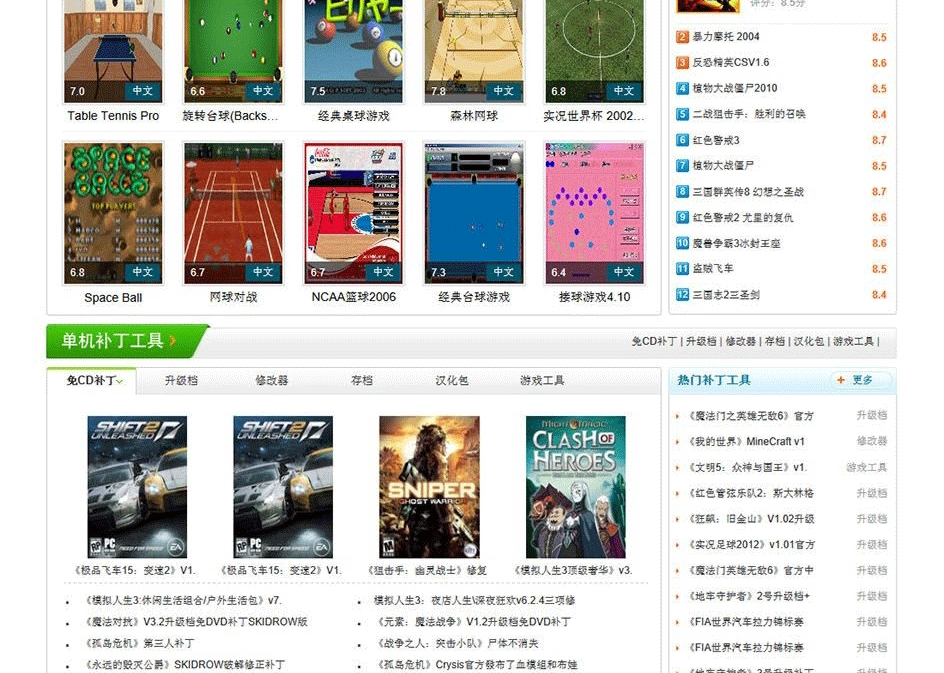The height and width of the screenshot is (673, 944).
Task: Open 模拟人生3：夜店人生 patch link
Action: click(x=474, y=600)
